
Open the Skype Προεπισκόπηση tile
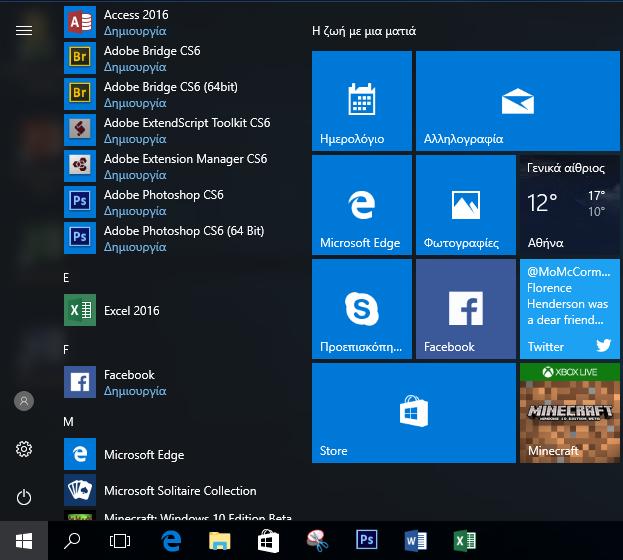click(362, 309)
